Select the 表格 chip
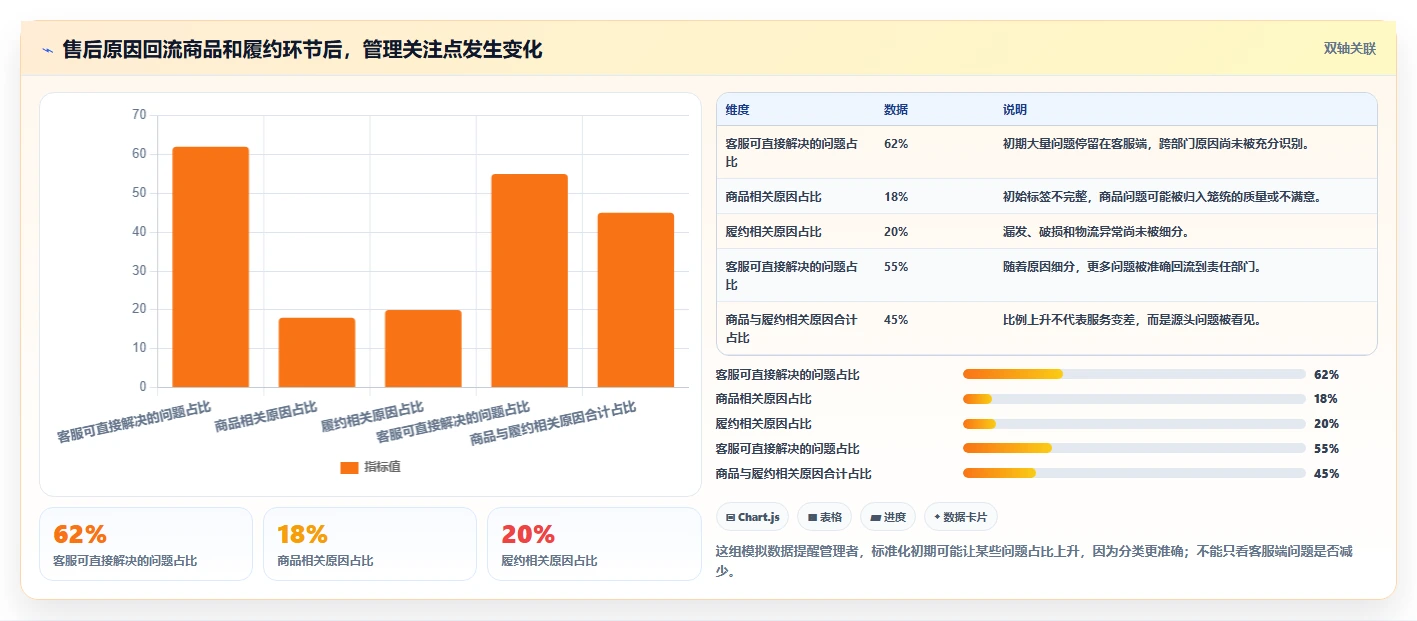 [x=825, y=517]
